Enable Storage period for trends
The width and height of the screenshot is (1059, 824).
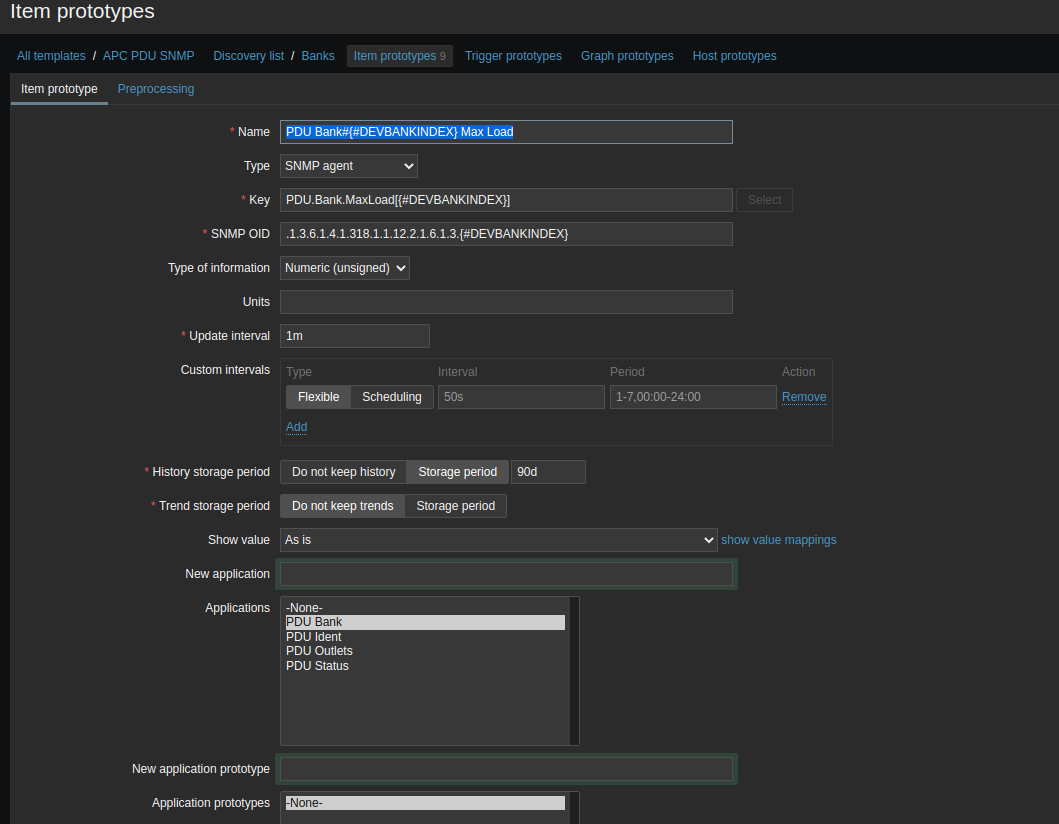455,506
